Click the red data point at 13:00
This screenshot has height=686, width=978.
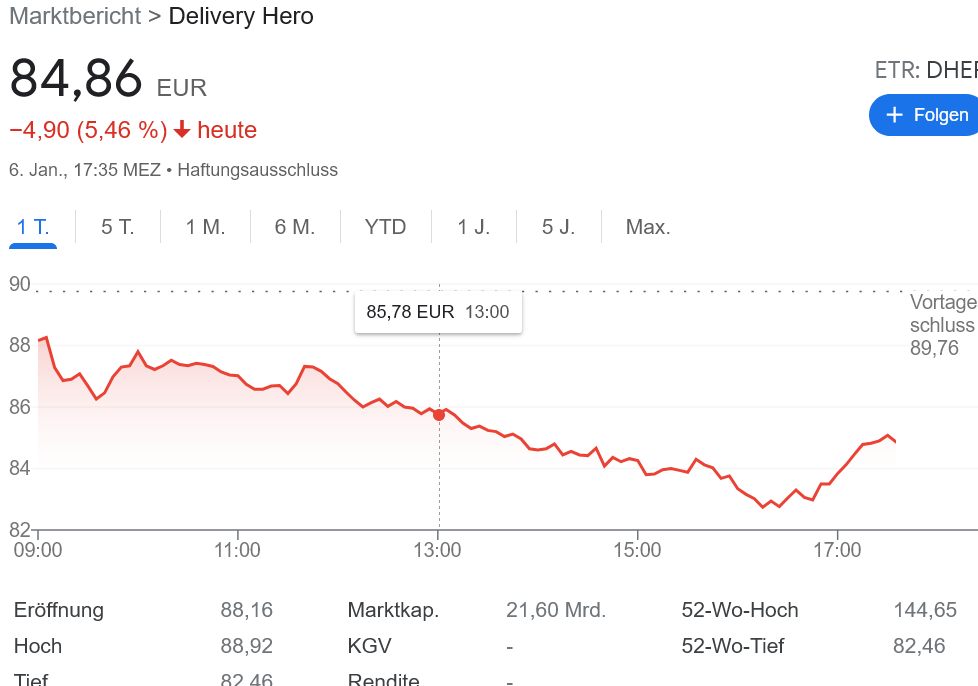(x=439, y=414)
